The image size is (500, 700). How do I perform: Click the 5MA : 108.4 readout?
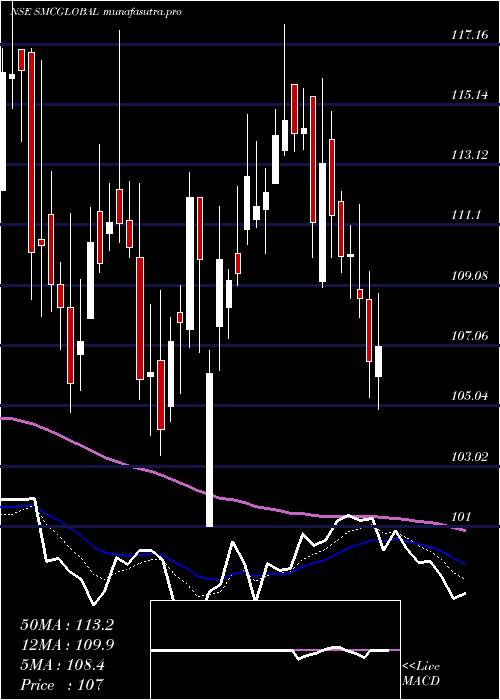pos(62,665)
